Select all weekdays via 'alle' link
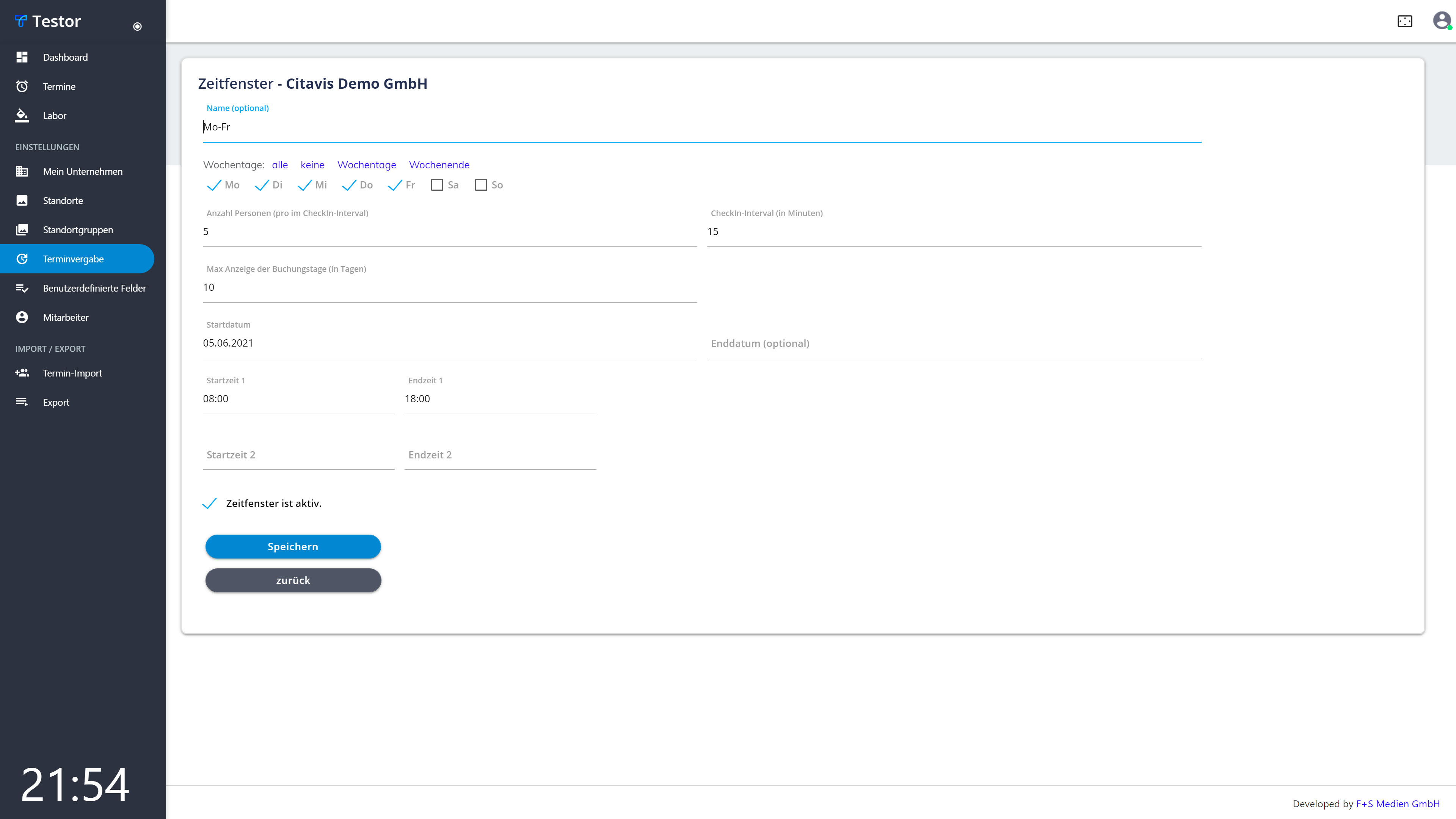This screenshot has width=1456, height=819. coord(280,165)
